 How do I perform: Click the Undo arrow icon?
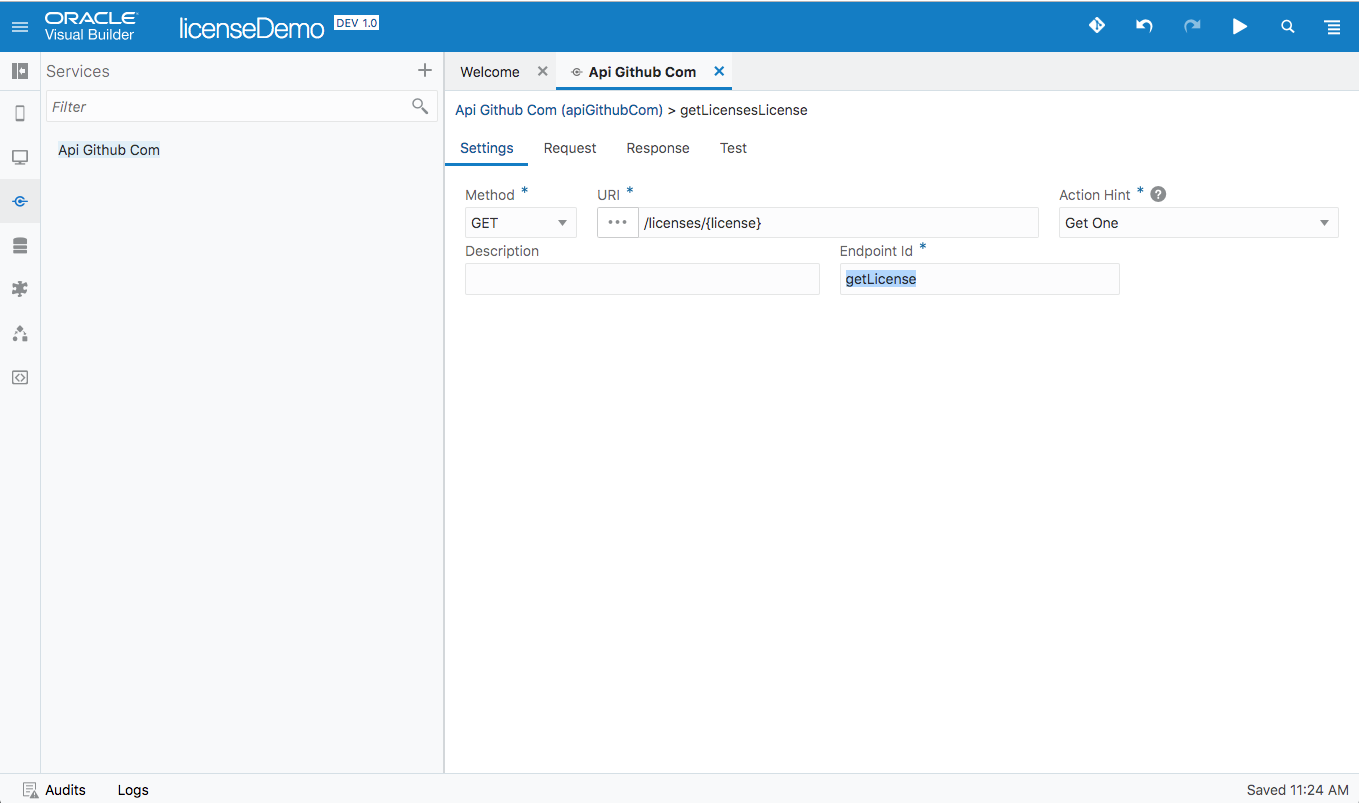pos(1144,26)
